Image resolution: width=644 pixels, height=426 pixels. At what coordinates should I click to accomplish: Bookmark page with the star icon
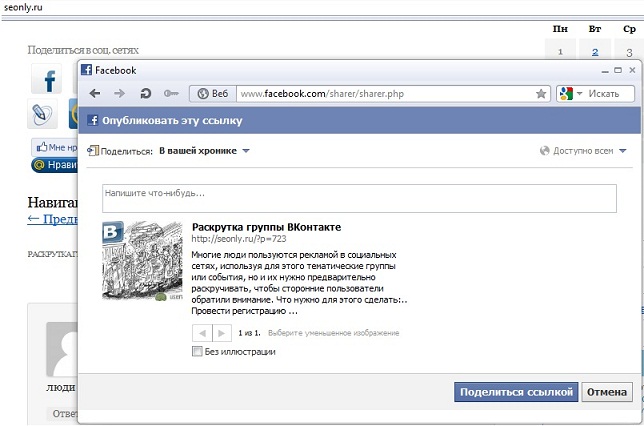(541, 93)
